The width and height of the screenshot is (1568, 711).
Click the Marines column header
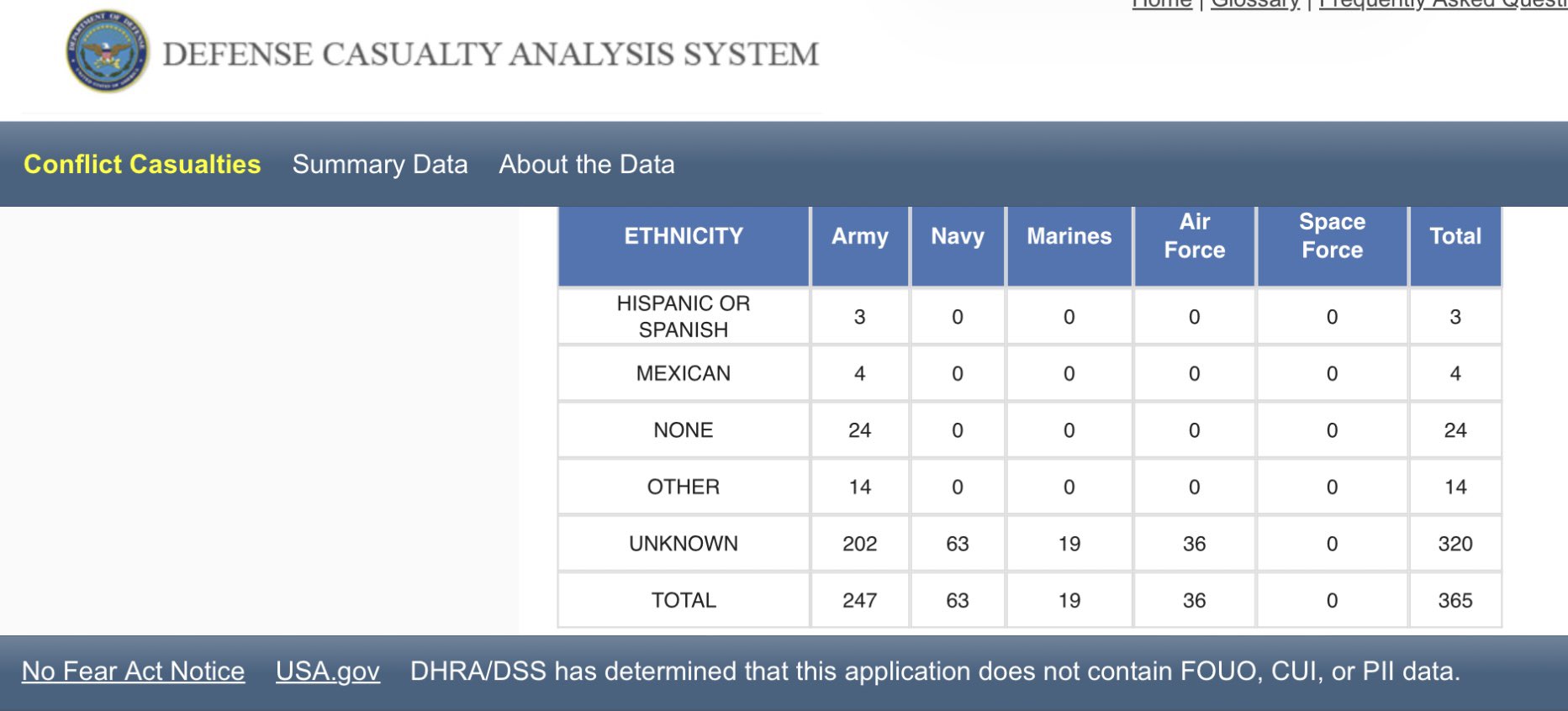(x=1069, y=236)
